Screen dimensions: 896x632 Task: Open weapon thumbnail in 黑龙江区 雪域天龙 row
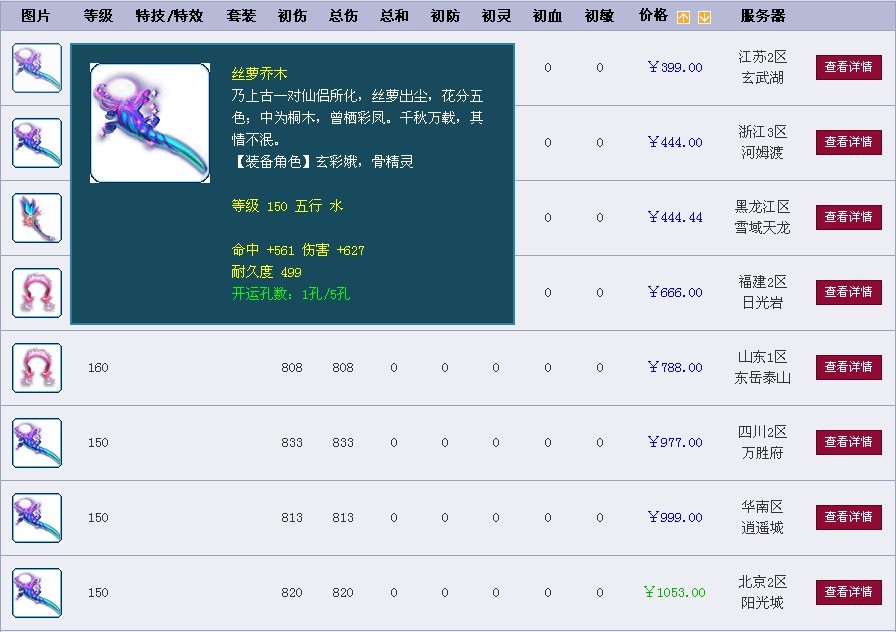tap(37, 218)
